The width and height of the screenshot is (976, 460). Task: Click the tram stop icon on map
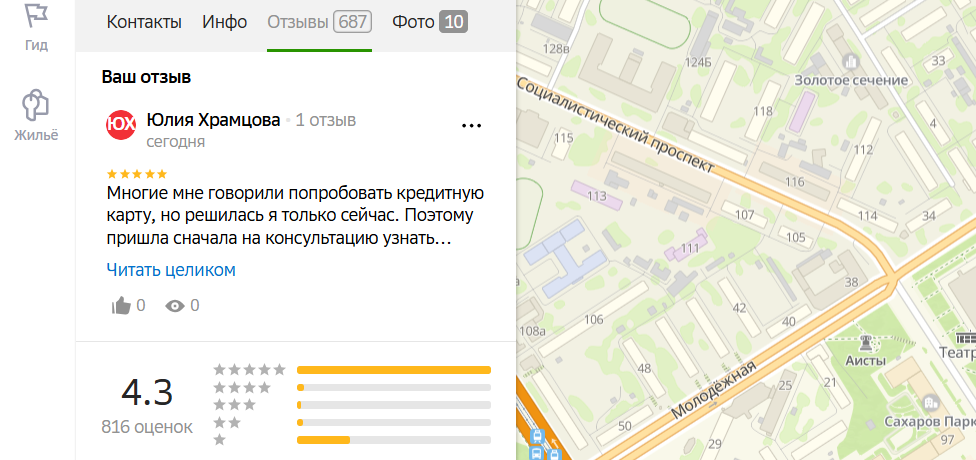[537, 436]
